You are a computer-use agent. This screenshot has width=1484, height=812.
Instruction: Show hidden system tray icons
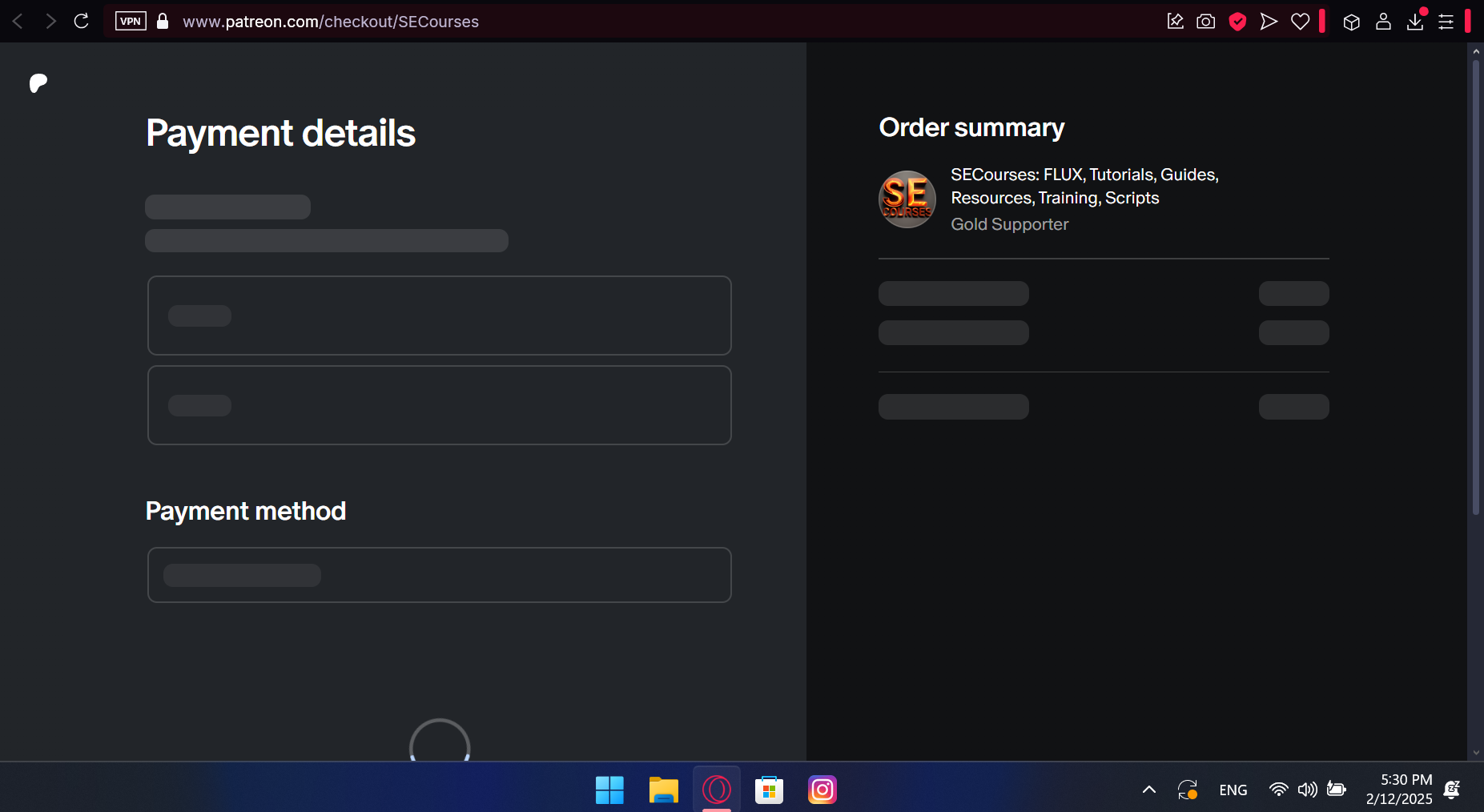[x=1148, y=790]
